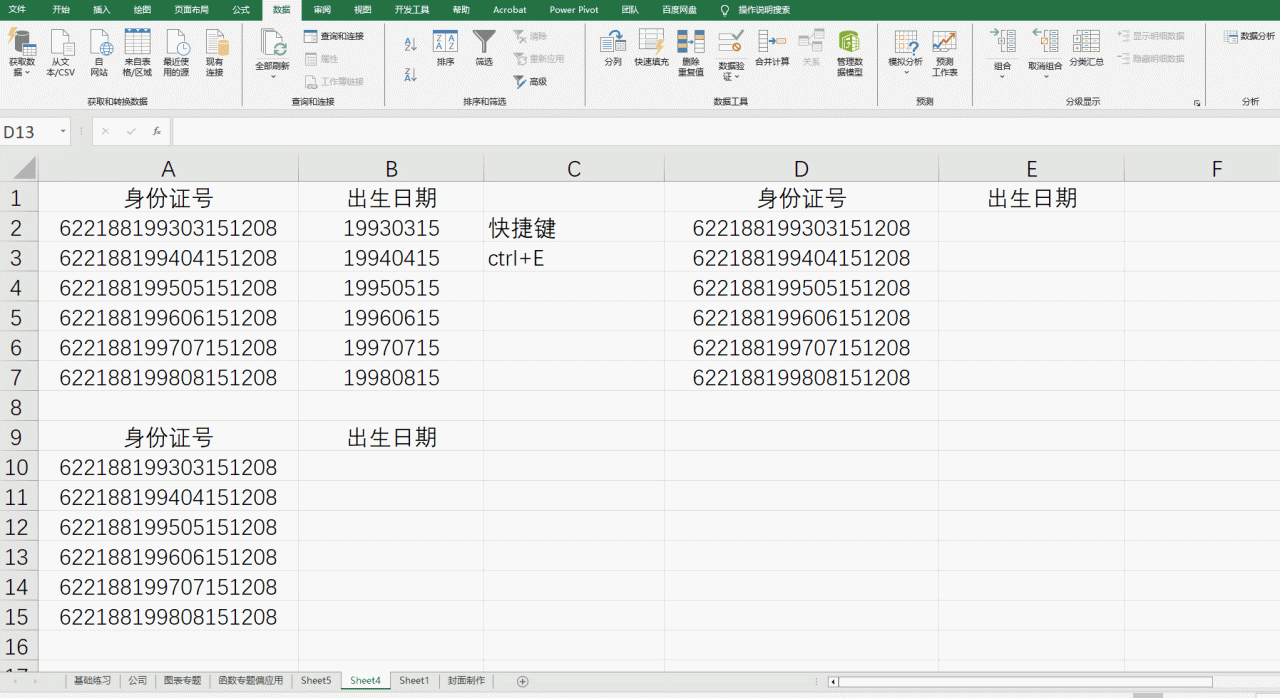
Task: Click the formula bar input
Action: (x=725, y=132)
